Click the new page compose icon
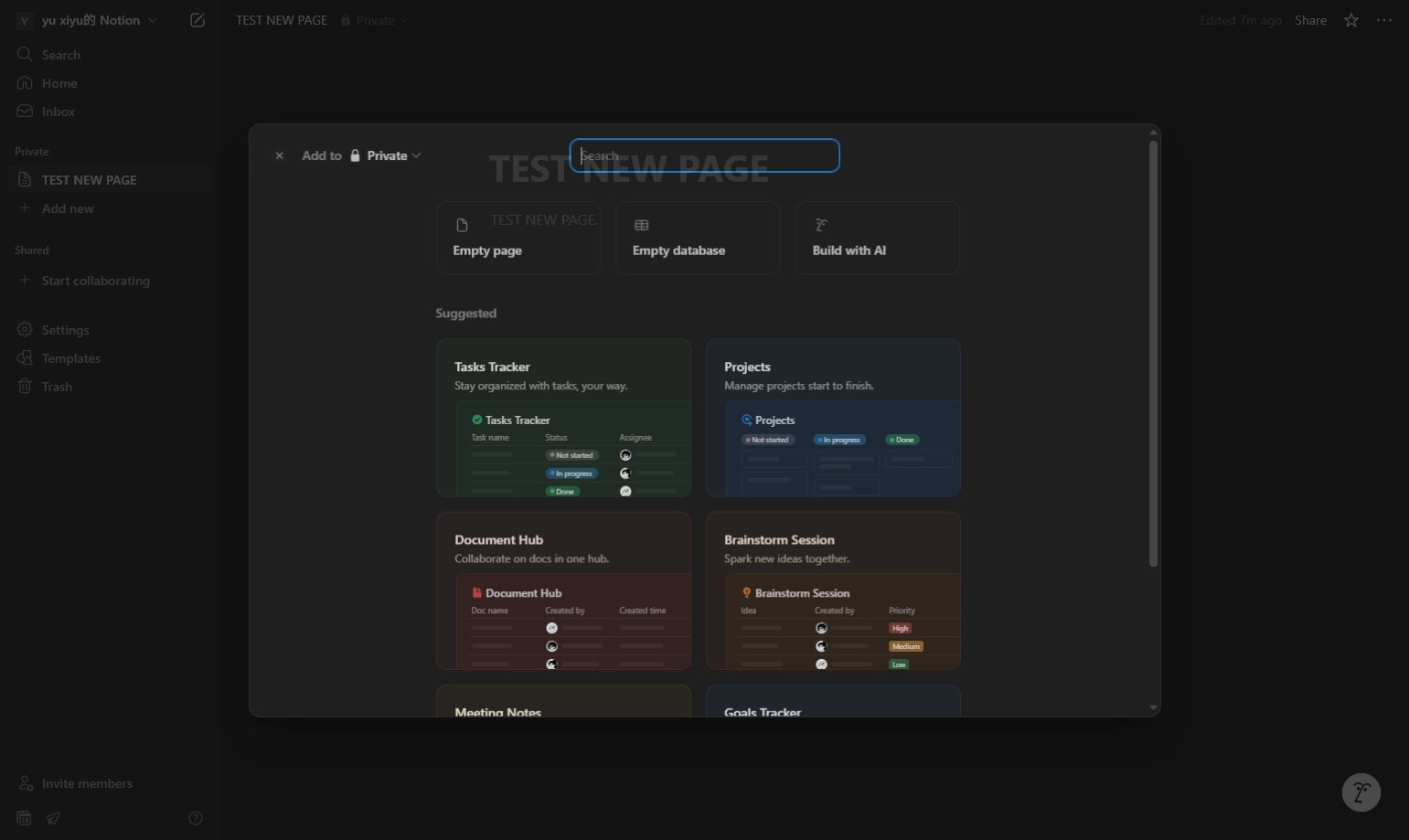1409x840 pixels. pyautogui.click(x=197, y=20)
